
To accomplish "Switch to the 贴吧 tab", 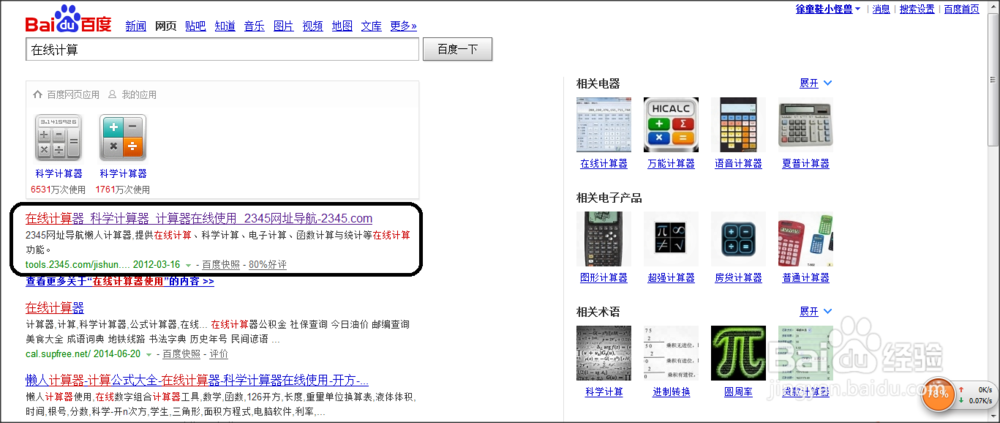I will (x=196, y=26).
